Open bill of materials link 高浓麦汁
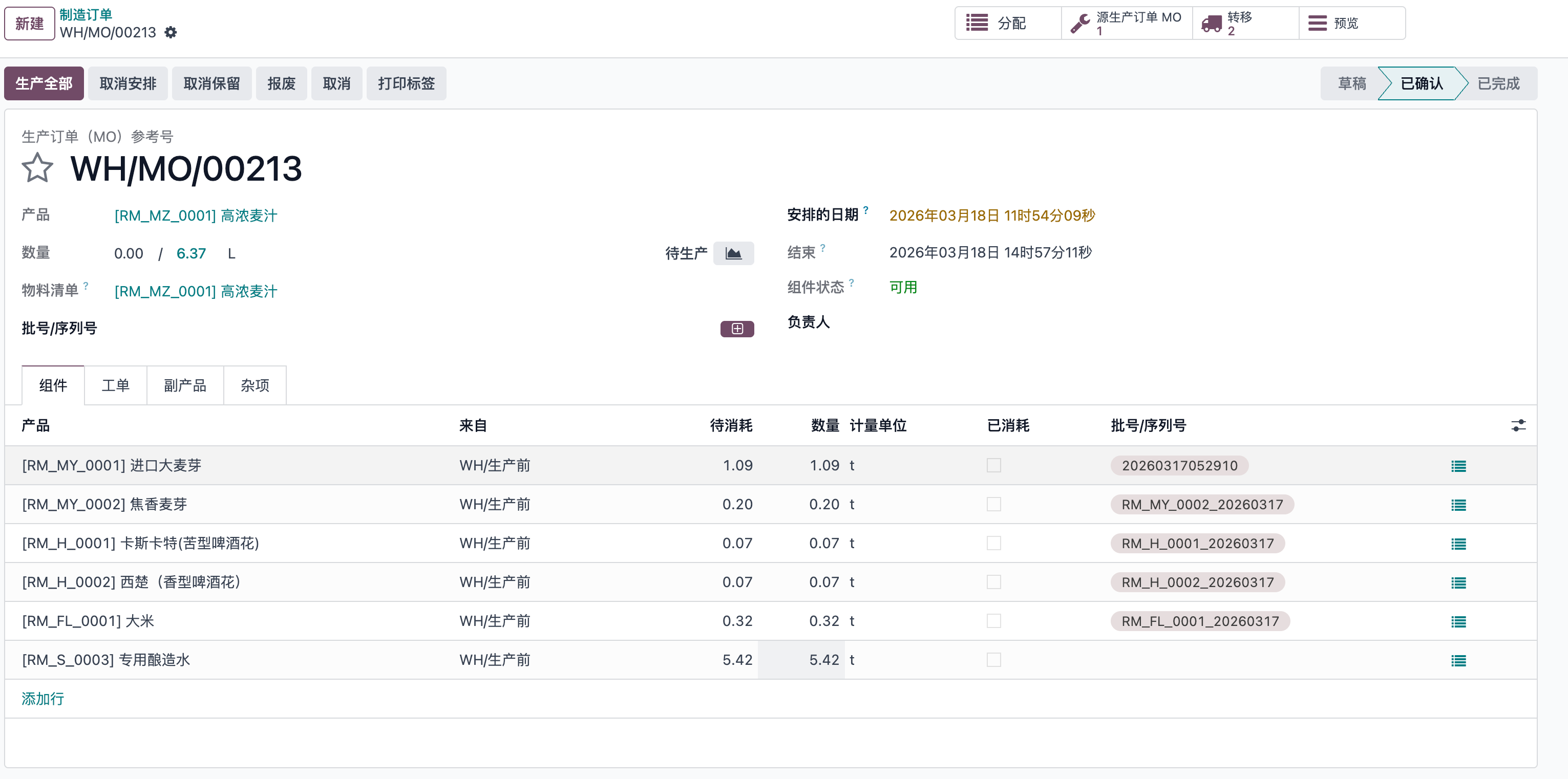 (x=196, y=292)
